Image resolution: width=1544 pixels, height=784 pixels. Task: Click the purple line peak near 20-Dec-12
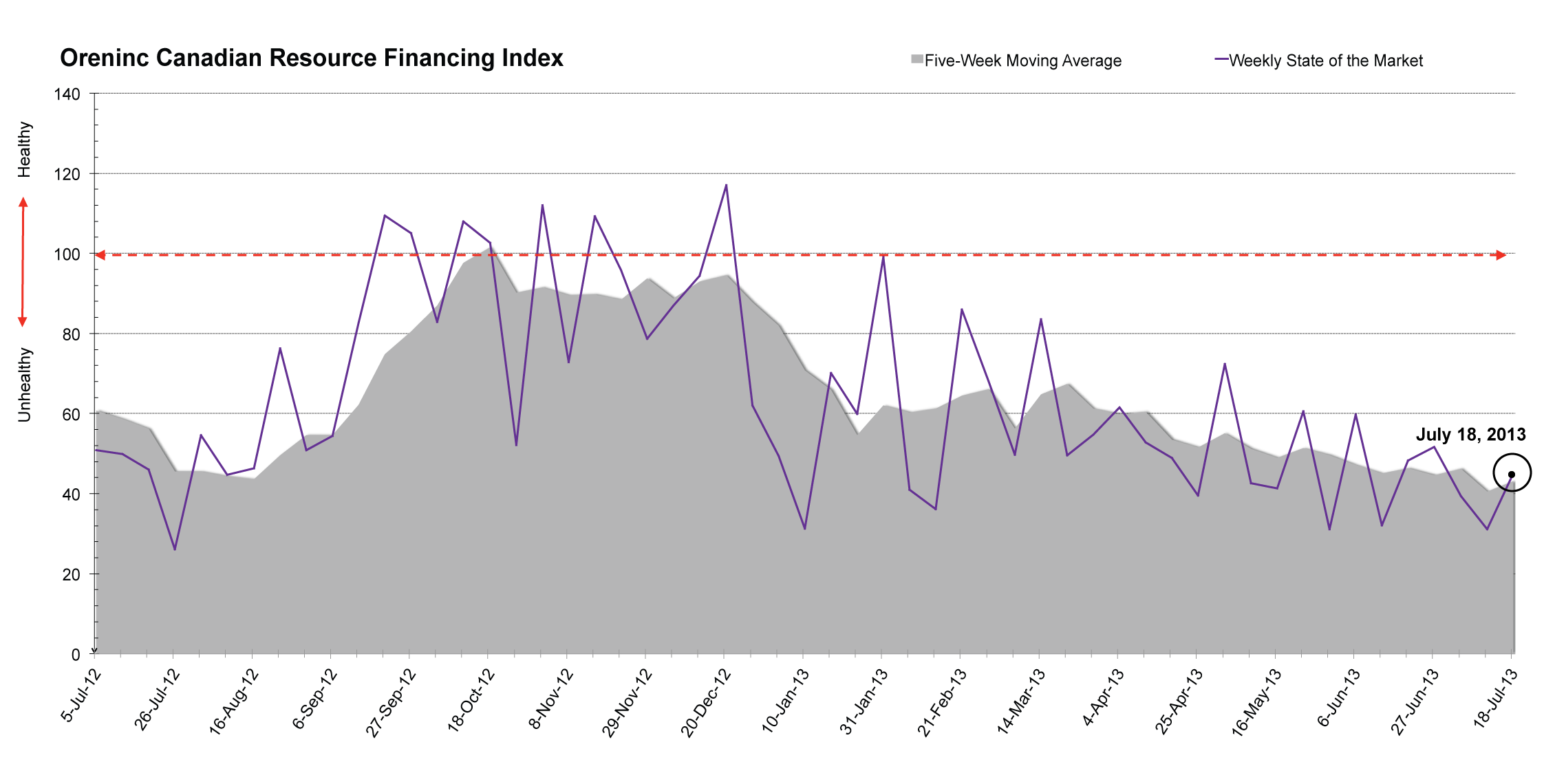point(726,185)
